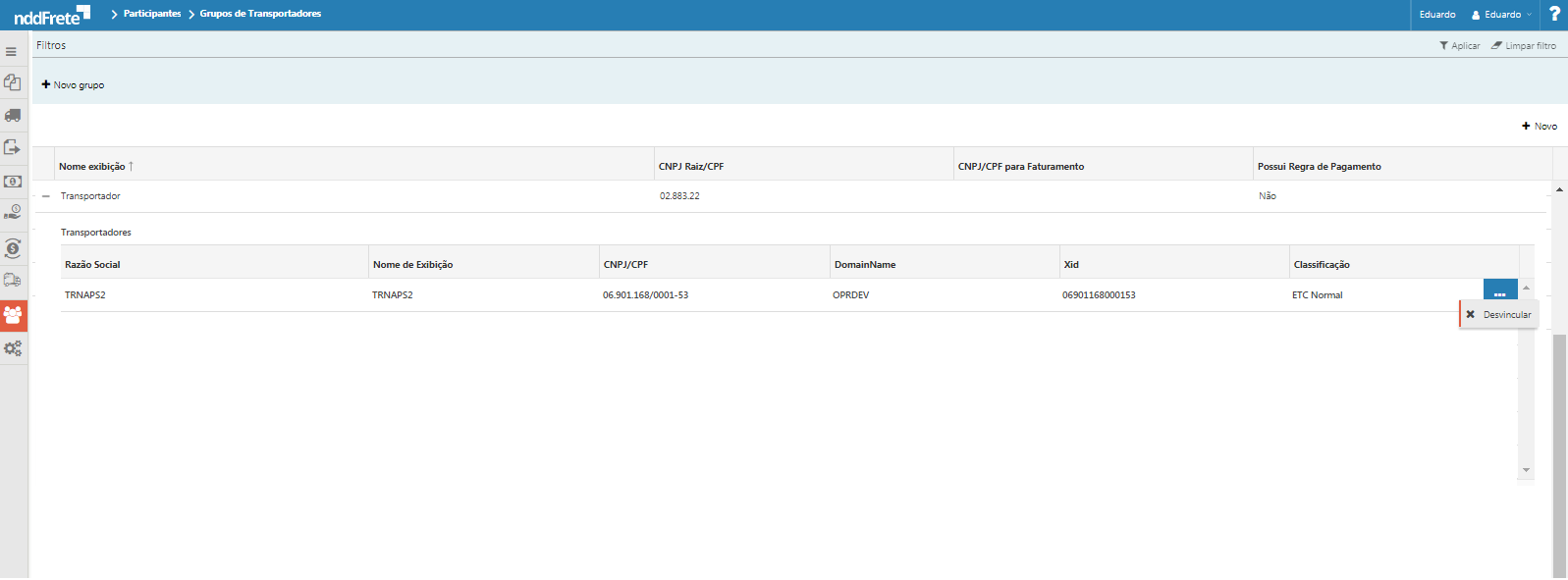Open the settings gears sidebar icon
Viewport: 1568px width, 580px height.
click(x=13, y=348)
